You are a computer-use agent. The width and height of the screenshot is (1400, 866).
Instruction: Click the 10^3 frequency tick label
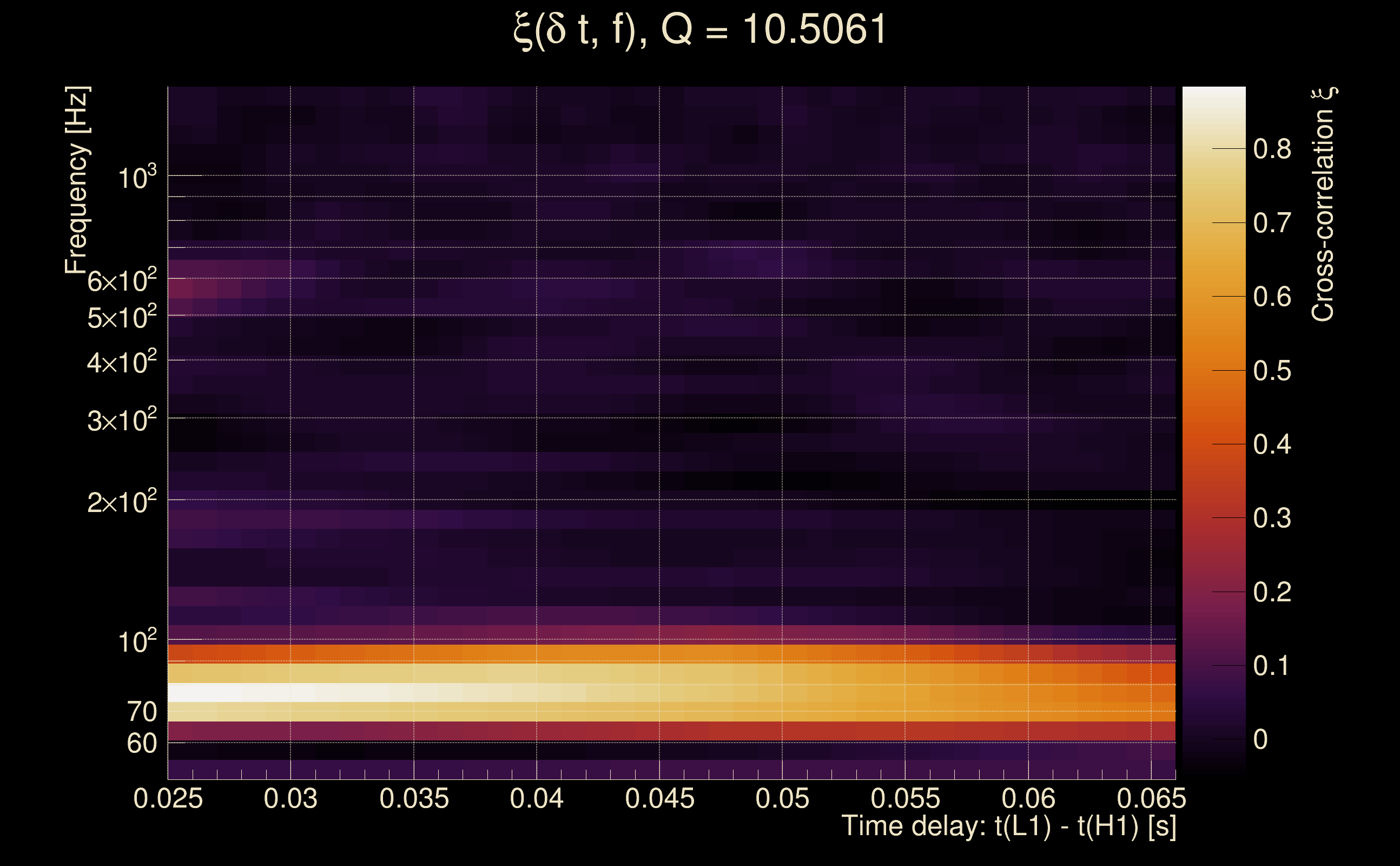(137, 178)
